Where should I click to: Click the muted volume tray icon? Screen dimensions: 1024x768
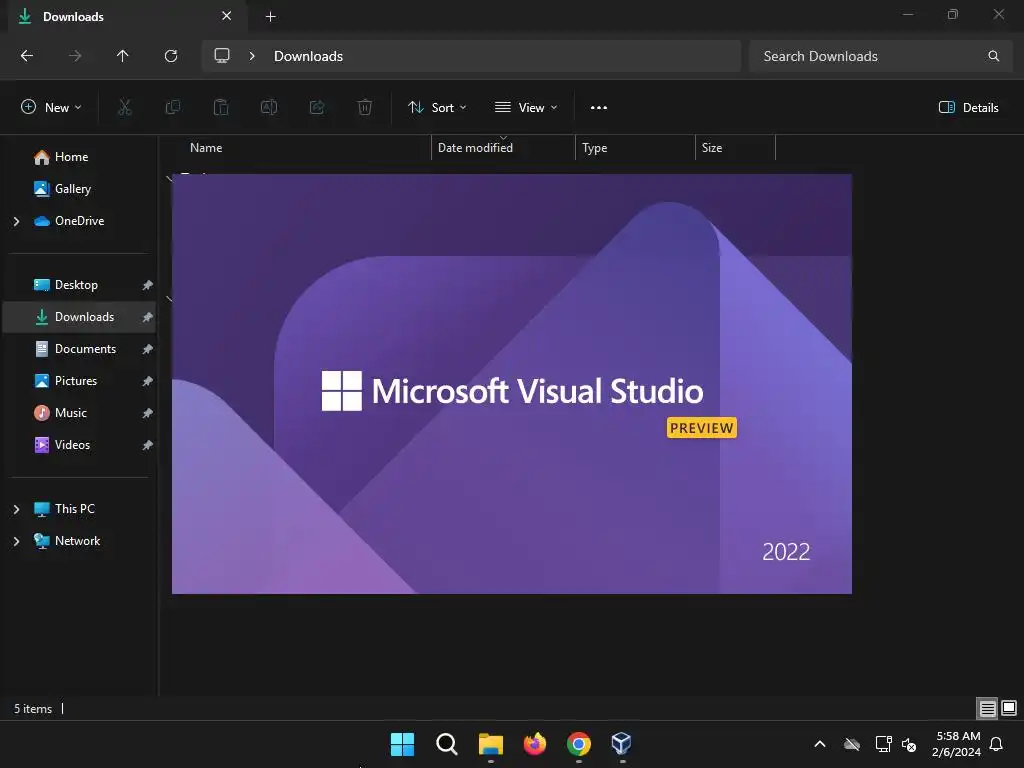click(909, 744)
